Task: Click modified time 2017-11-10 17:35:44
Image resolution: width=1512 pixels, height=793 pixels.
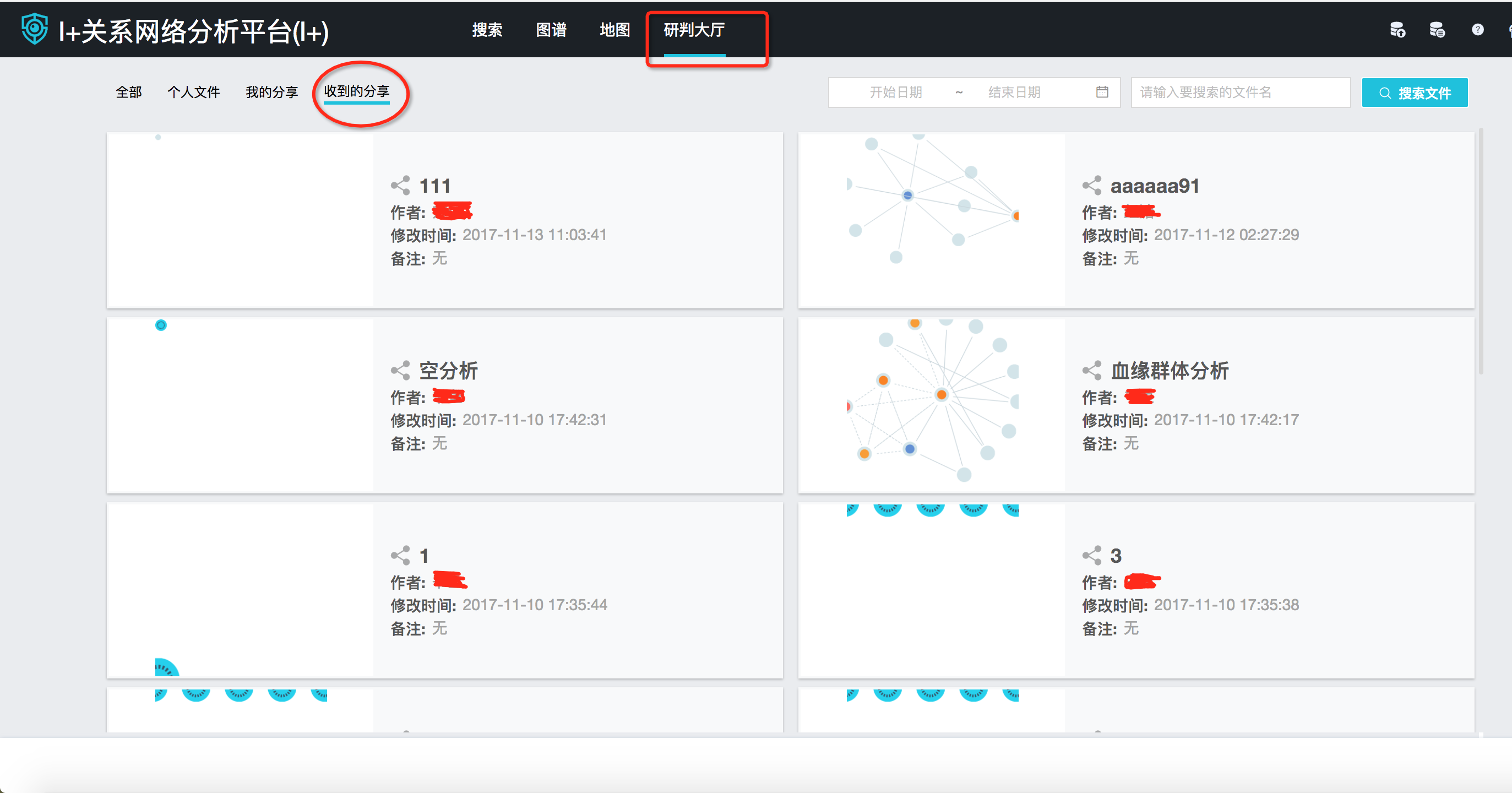Action: click(x=535, y=605)
